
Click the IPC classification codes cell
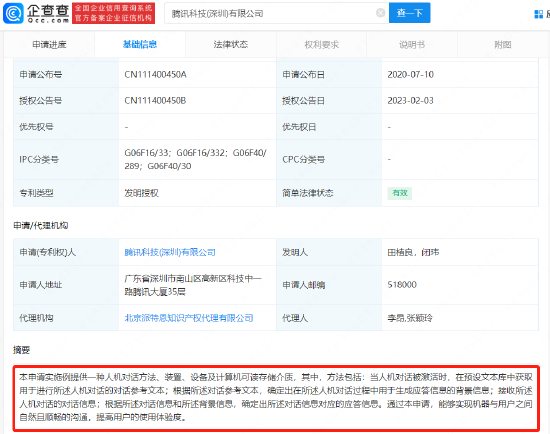197,160
